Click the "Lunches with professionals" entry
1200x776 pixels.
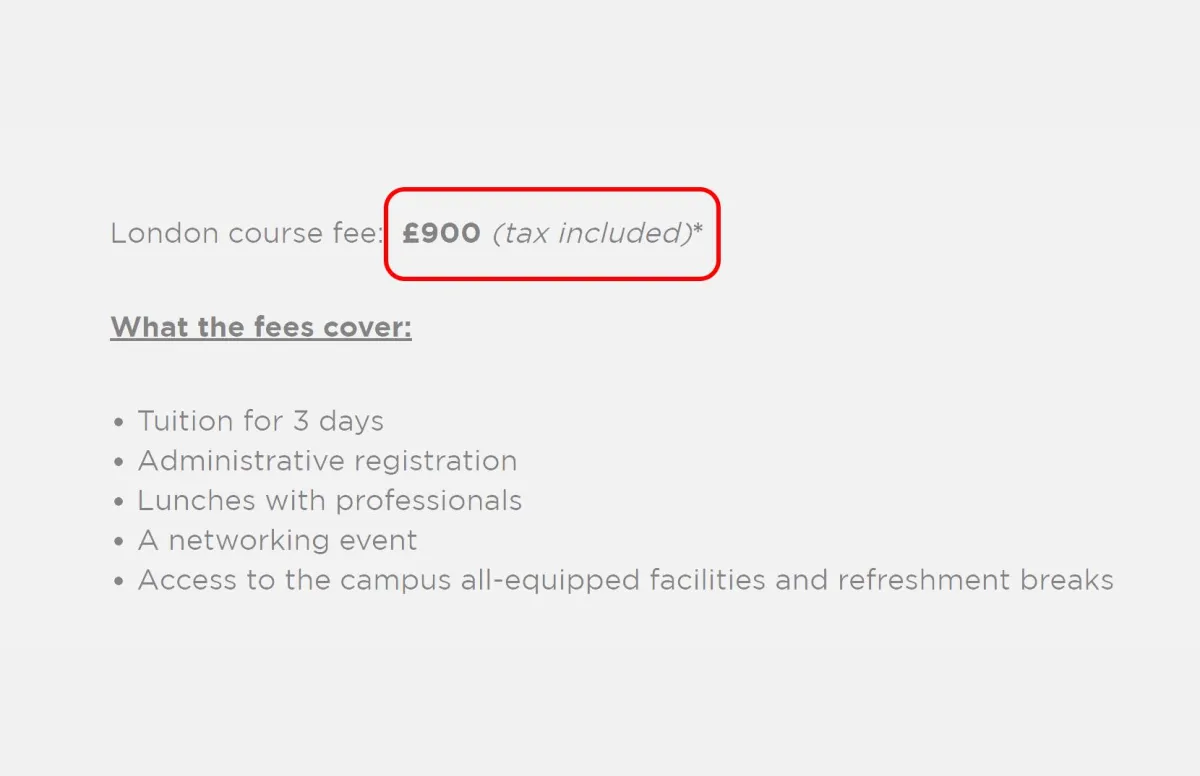[x=329, y=500]
